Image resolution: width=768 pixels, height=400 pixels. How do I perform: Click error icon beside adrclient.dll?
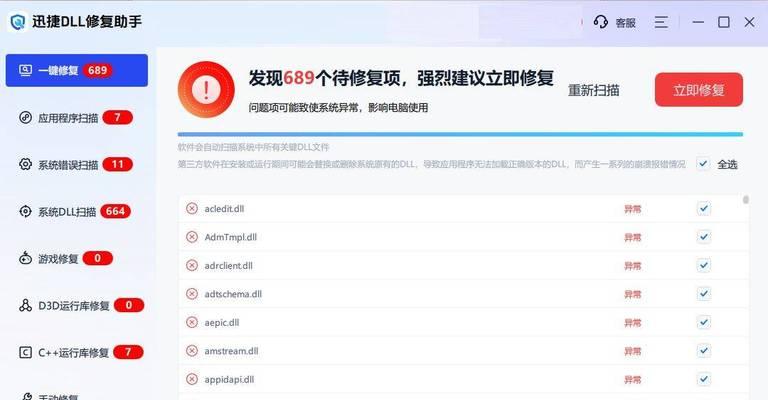click(x=192, y=265)
